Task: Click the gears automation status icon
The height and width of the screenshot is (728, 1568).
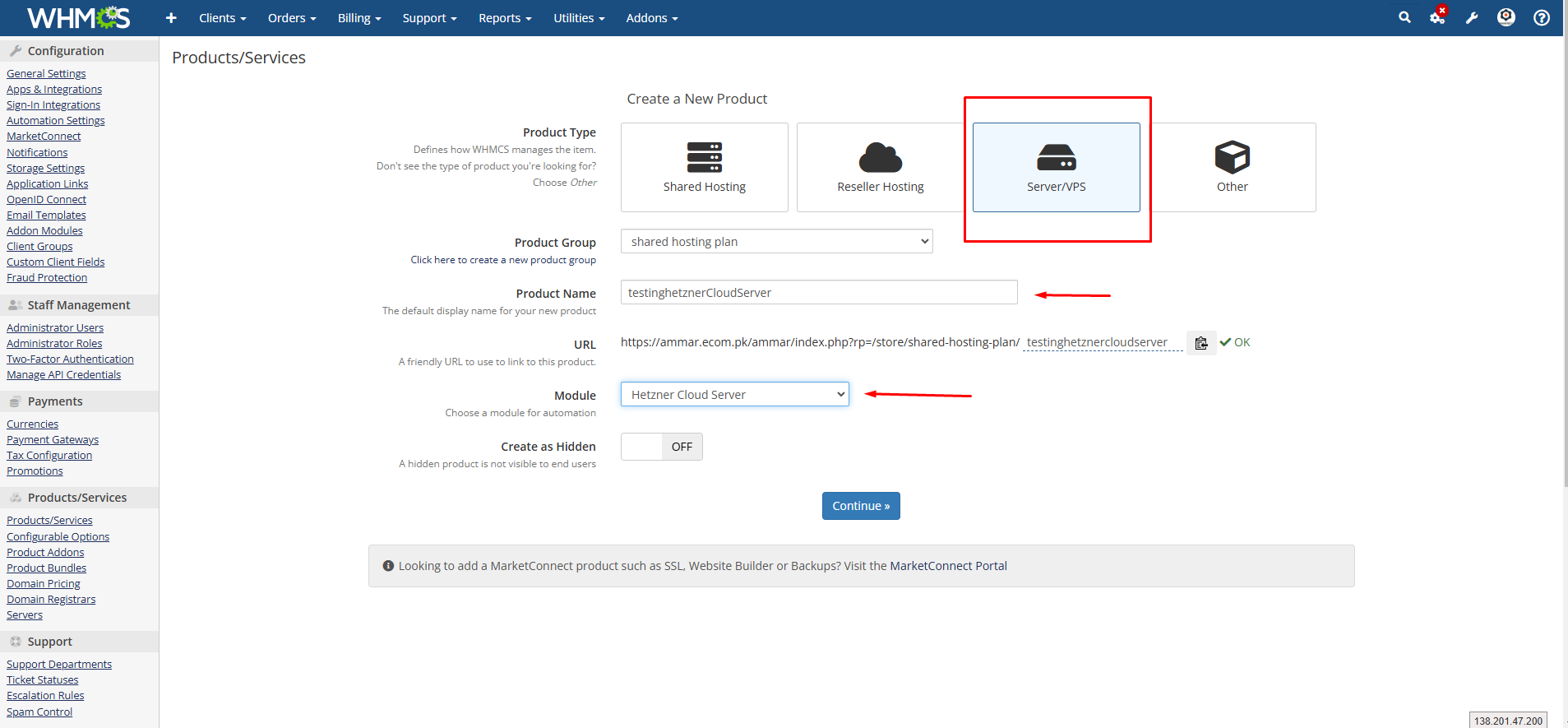Action: pyautogui.click(x=1437, y=17)
